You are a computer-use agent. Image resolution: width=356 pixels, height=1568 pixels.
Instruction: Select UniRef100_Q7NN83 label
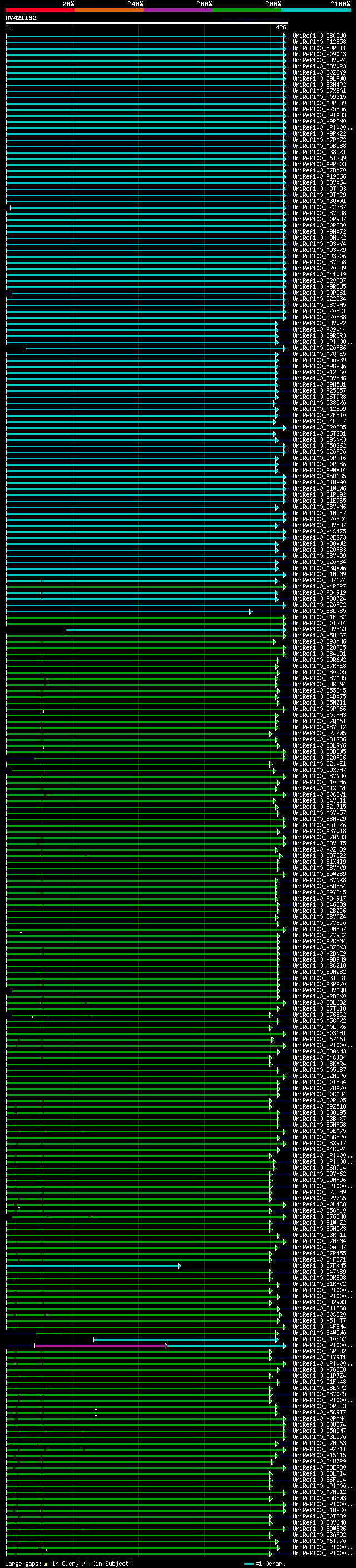pos(319,838)
